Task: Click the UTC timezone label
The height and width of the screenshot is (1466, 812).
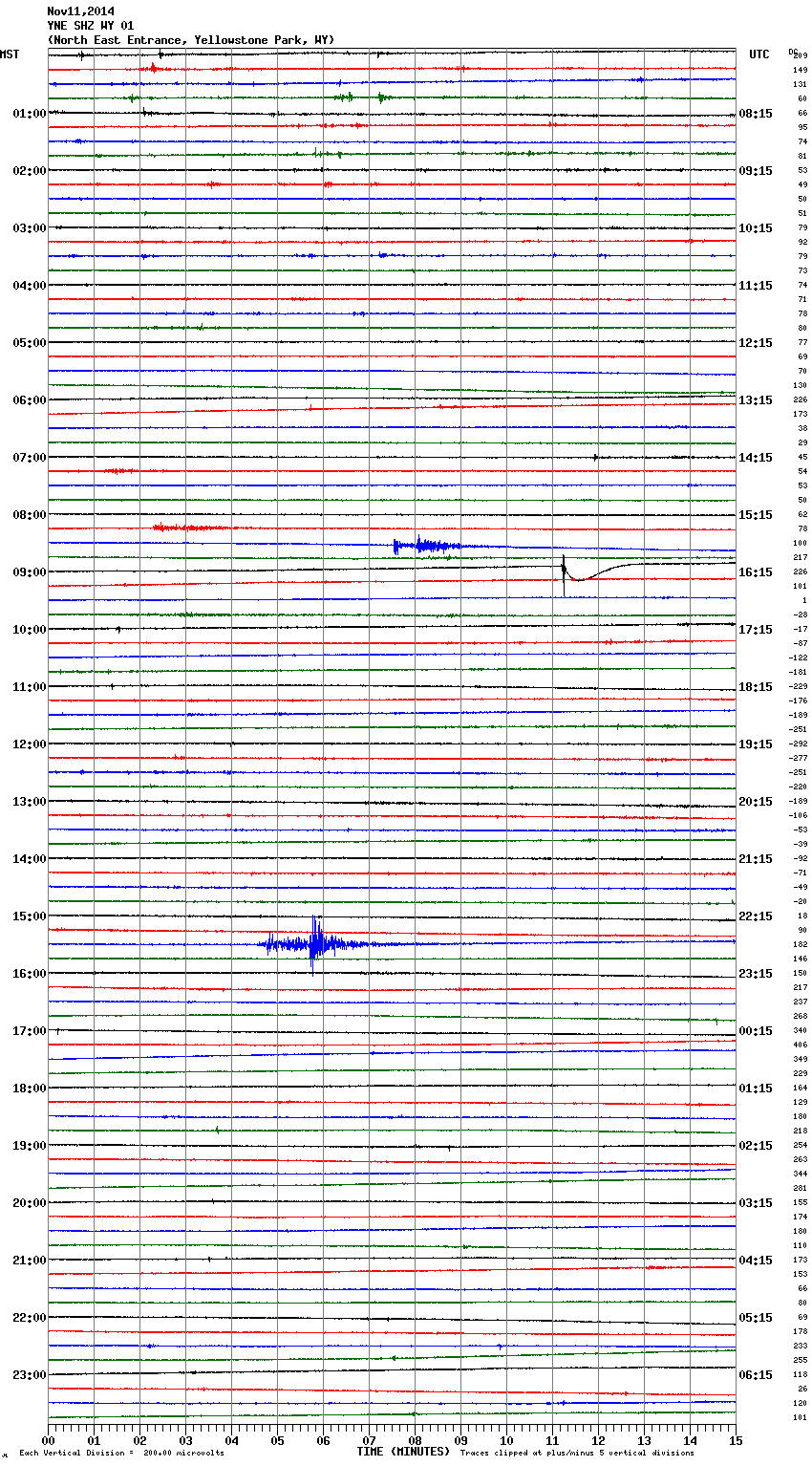Action: [x=759, y=54]
